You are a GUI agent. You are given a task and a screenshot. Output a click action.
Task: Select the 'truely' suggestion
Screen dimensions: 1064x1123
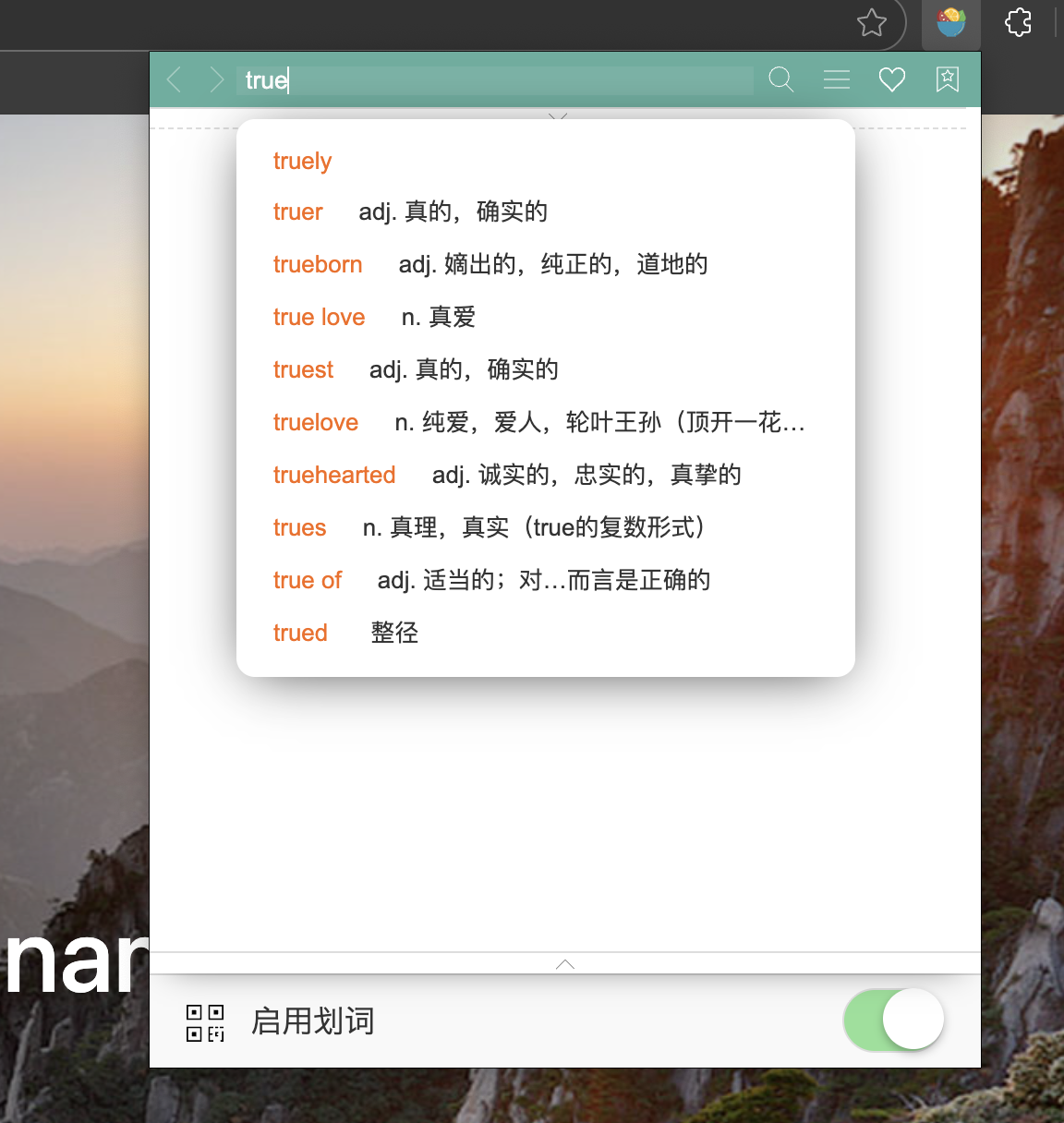302,162
